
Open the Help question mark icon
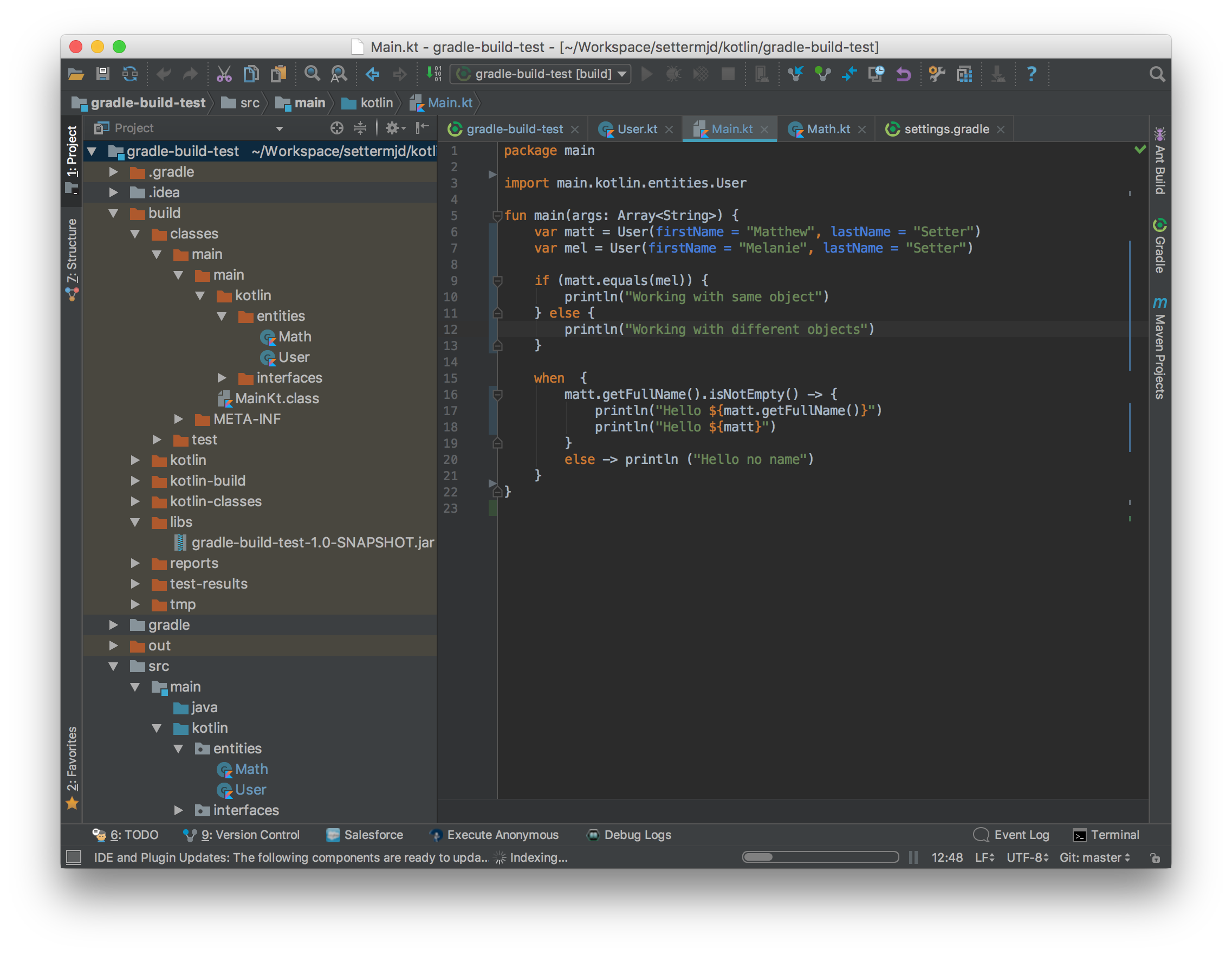tap(1031, 74)
